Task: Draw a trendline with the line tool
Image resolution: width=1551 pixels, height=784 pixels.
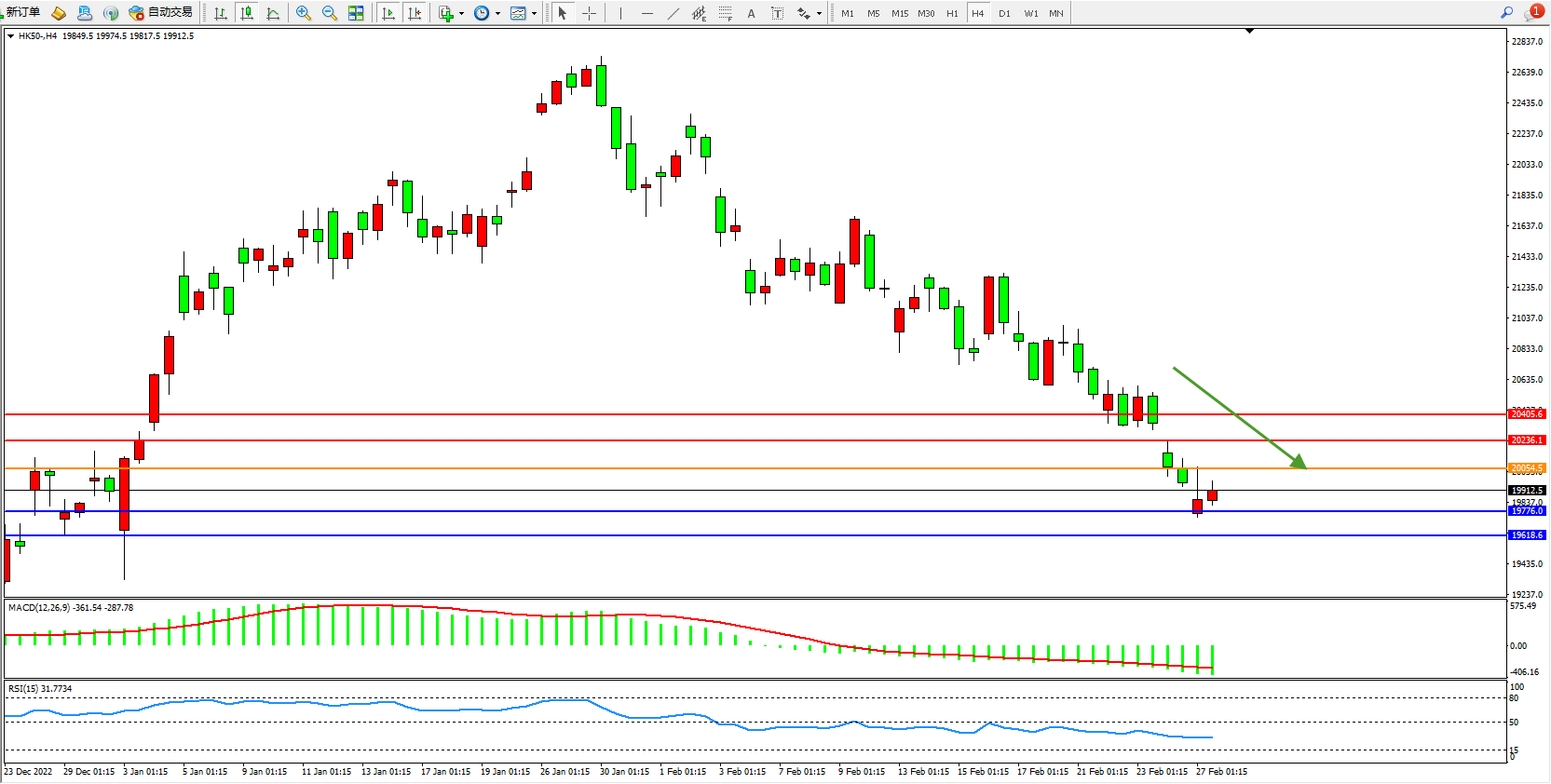Action: (673, 13)
